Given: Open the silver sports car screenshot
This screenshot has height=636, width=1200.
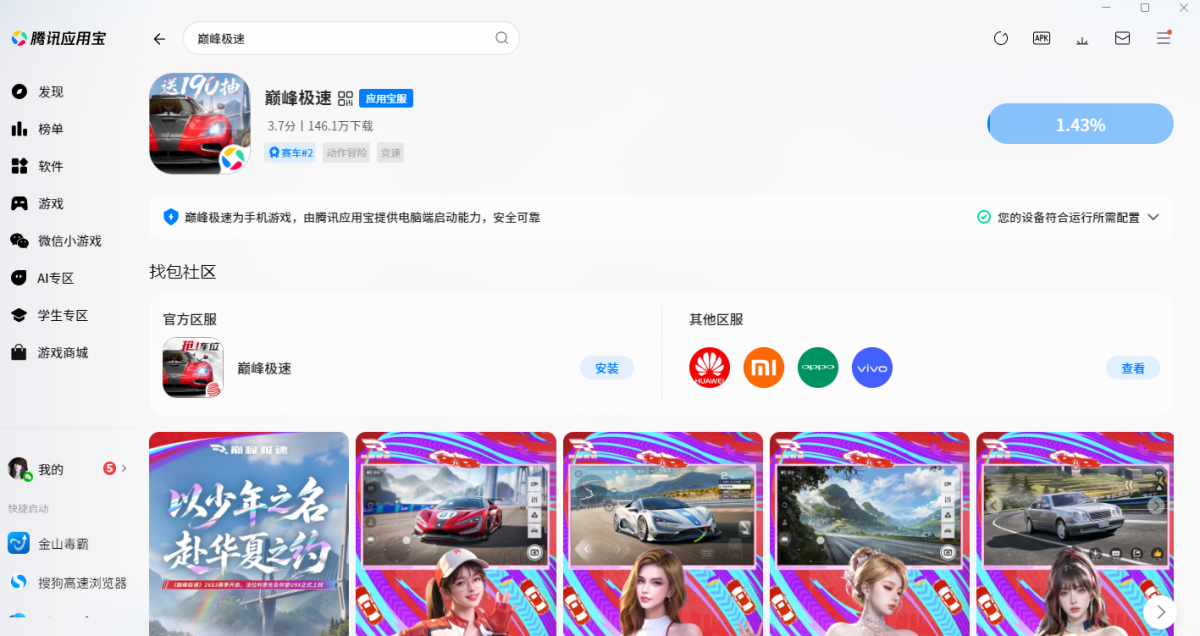Looking at the screenshot, I should point(663,534).
